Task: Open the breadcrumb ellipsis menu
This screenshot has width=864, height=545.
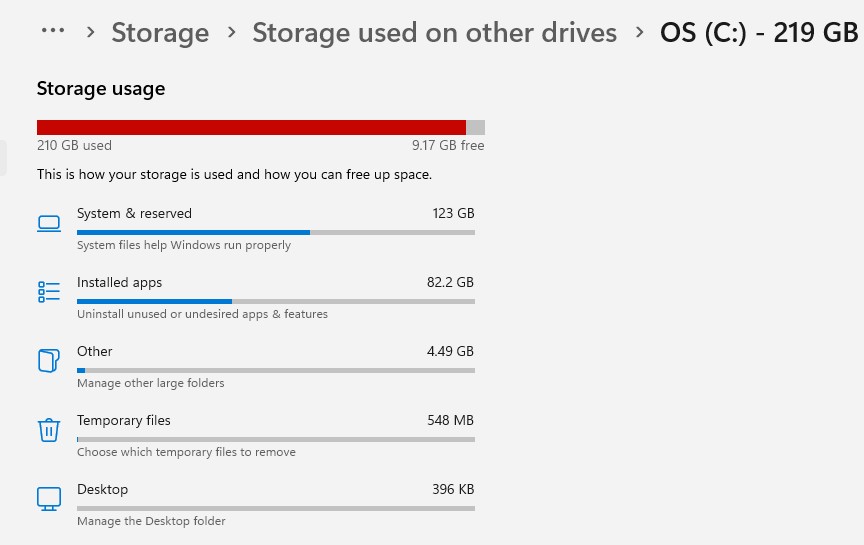Action: (x=53, y=31)
